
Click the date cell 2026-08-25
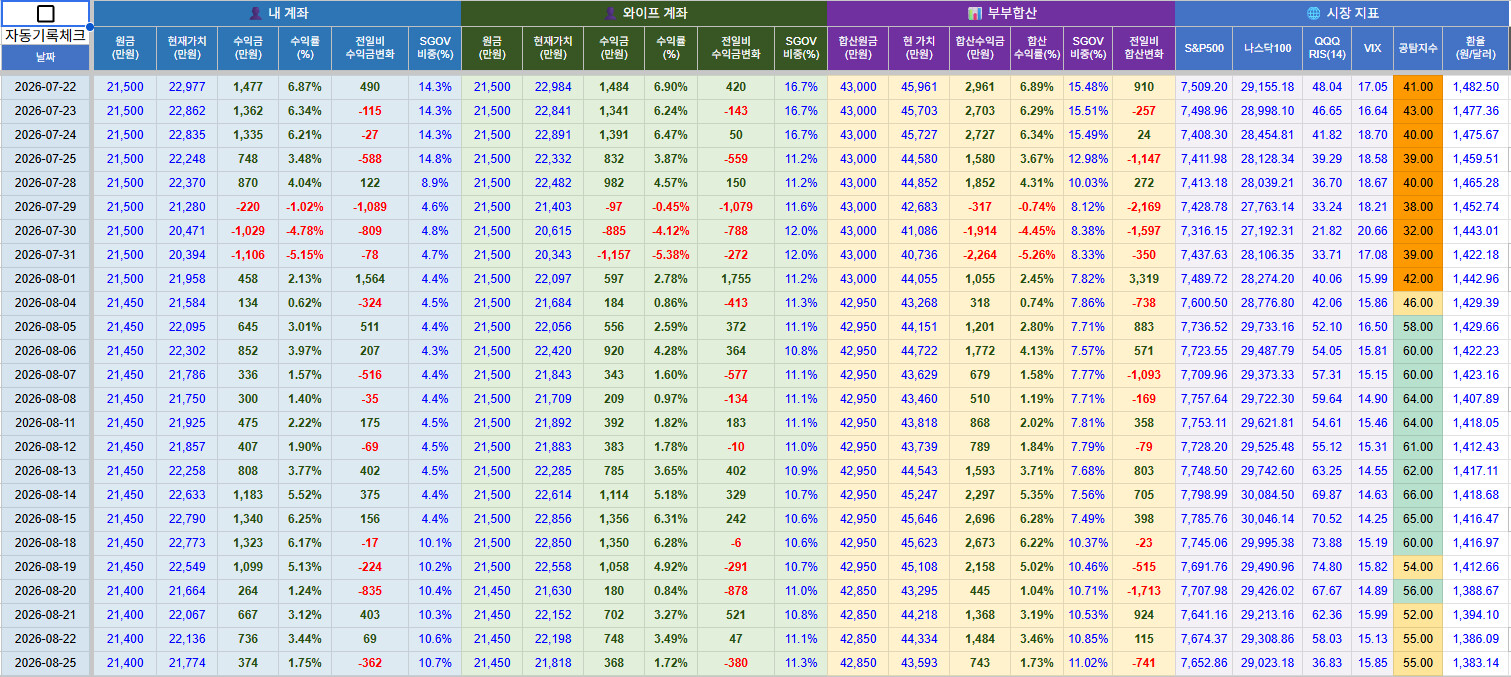tap(45, 663)
